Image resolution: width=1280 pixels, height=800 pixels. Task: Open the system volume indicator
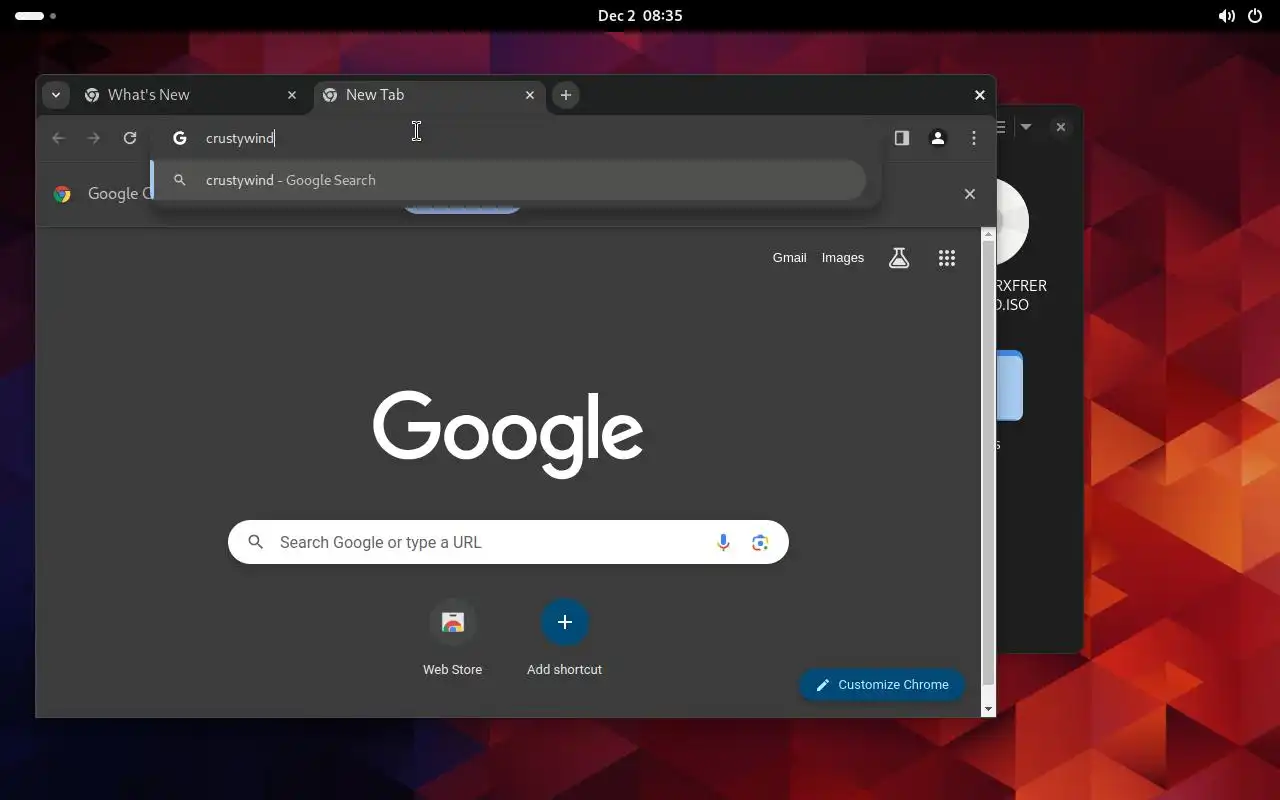(1226, 16)
